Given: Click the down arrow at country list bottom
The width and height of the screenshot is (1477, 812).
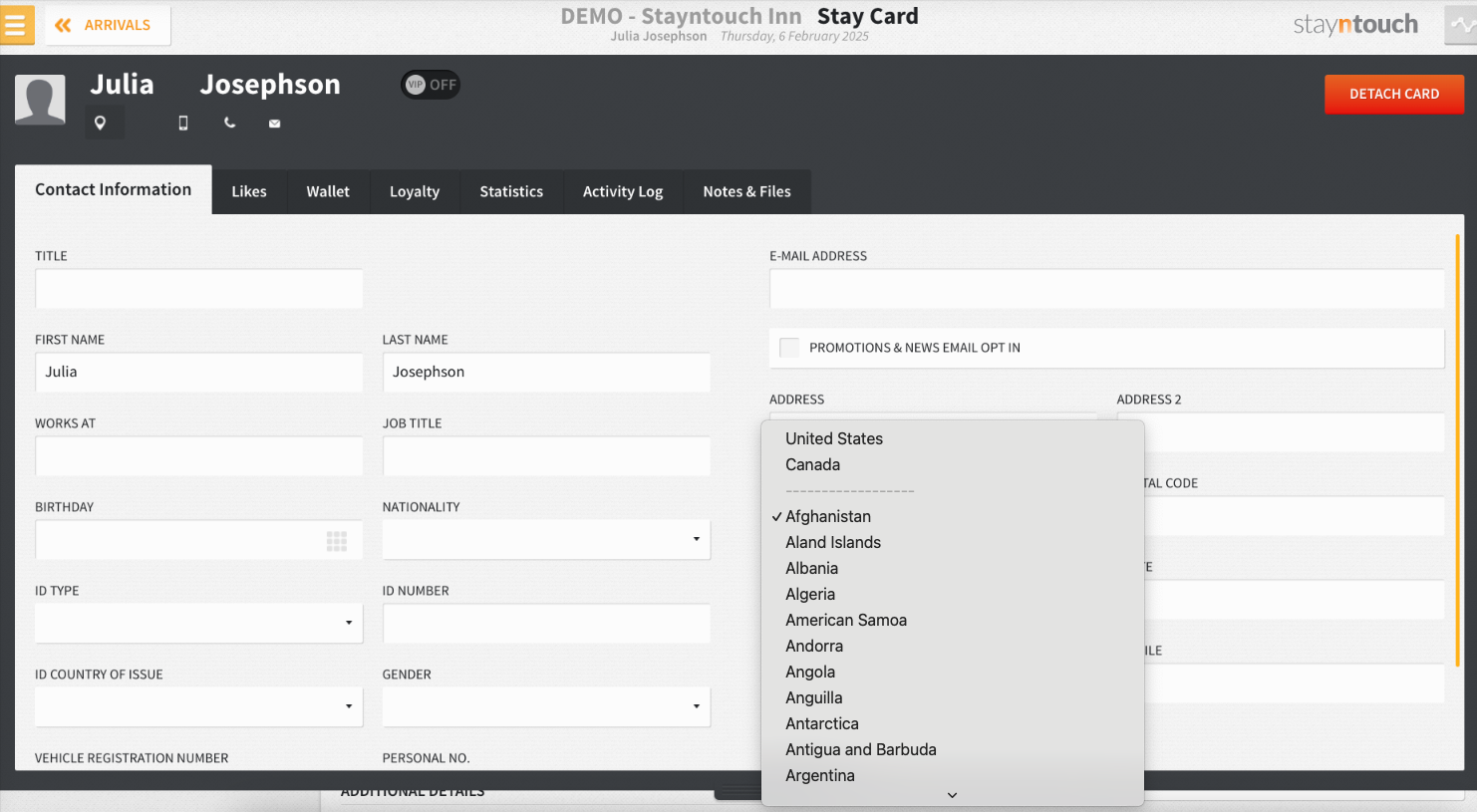Looking at the screenshot, I should coord(953,795).
